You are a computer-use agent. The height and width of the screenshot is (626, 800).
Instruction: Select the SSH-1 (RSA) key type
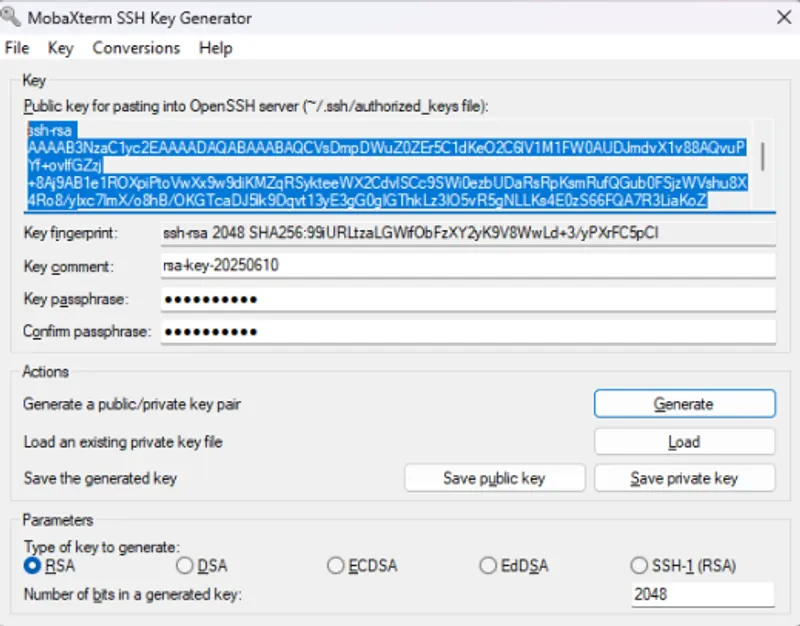point(639,565)
